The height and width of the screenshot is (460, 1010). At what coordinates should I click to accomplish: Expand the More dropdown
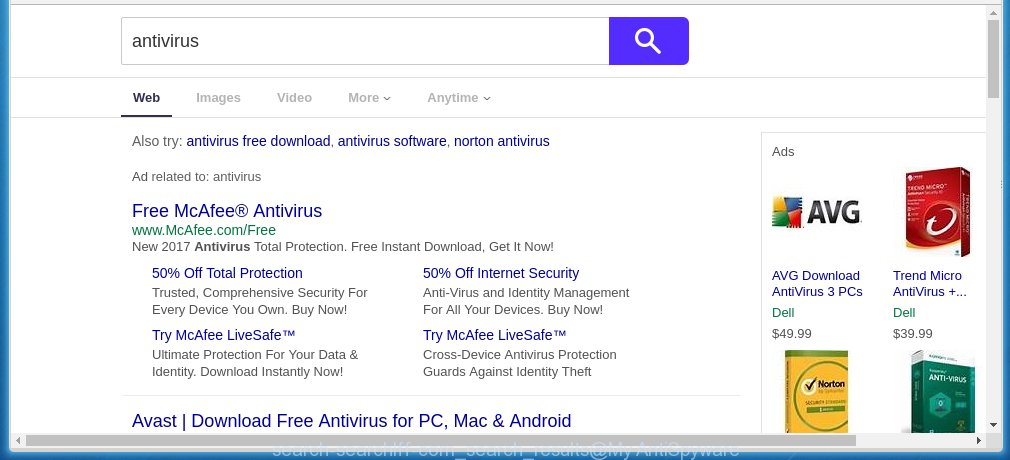(x=369, y=98)
